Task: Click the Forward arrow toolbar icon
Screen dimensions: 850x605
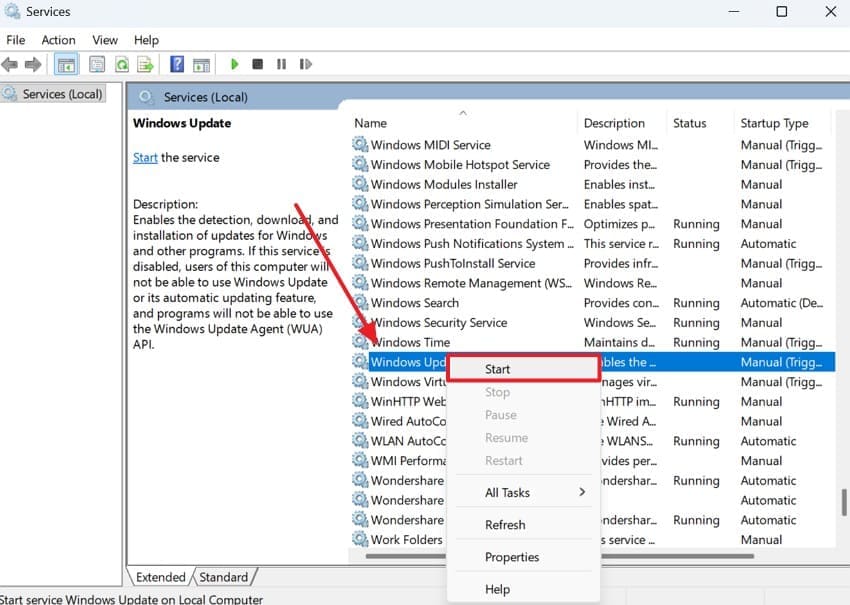Action: coord(33,65)
